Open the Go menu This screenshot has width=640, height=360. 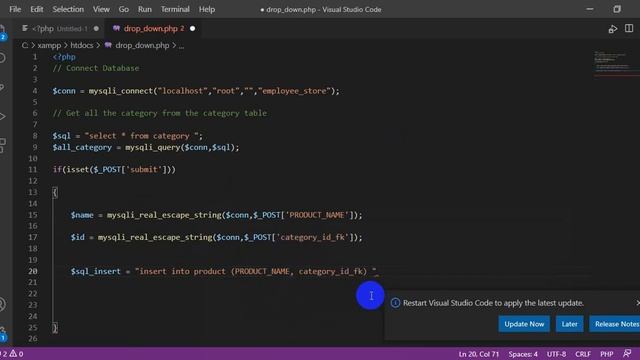[124, 9]
